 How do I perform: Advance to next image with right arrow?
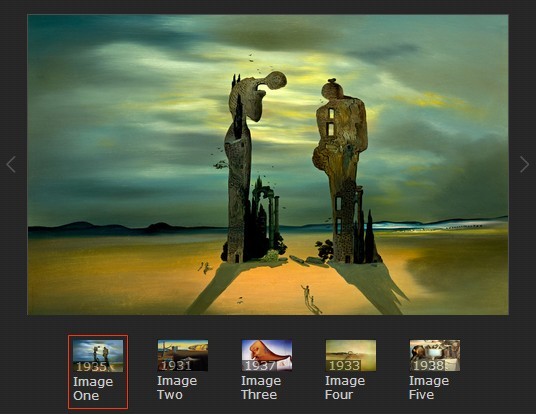click(x=524, y=164)
